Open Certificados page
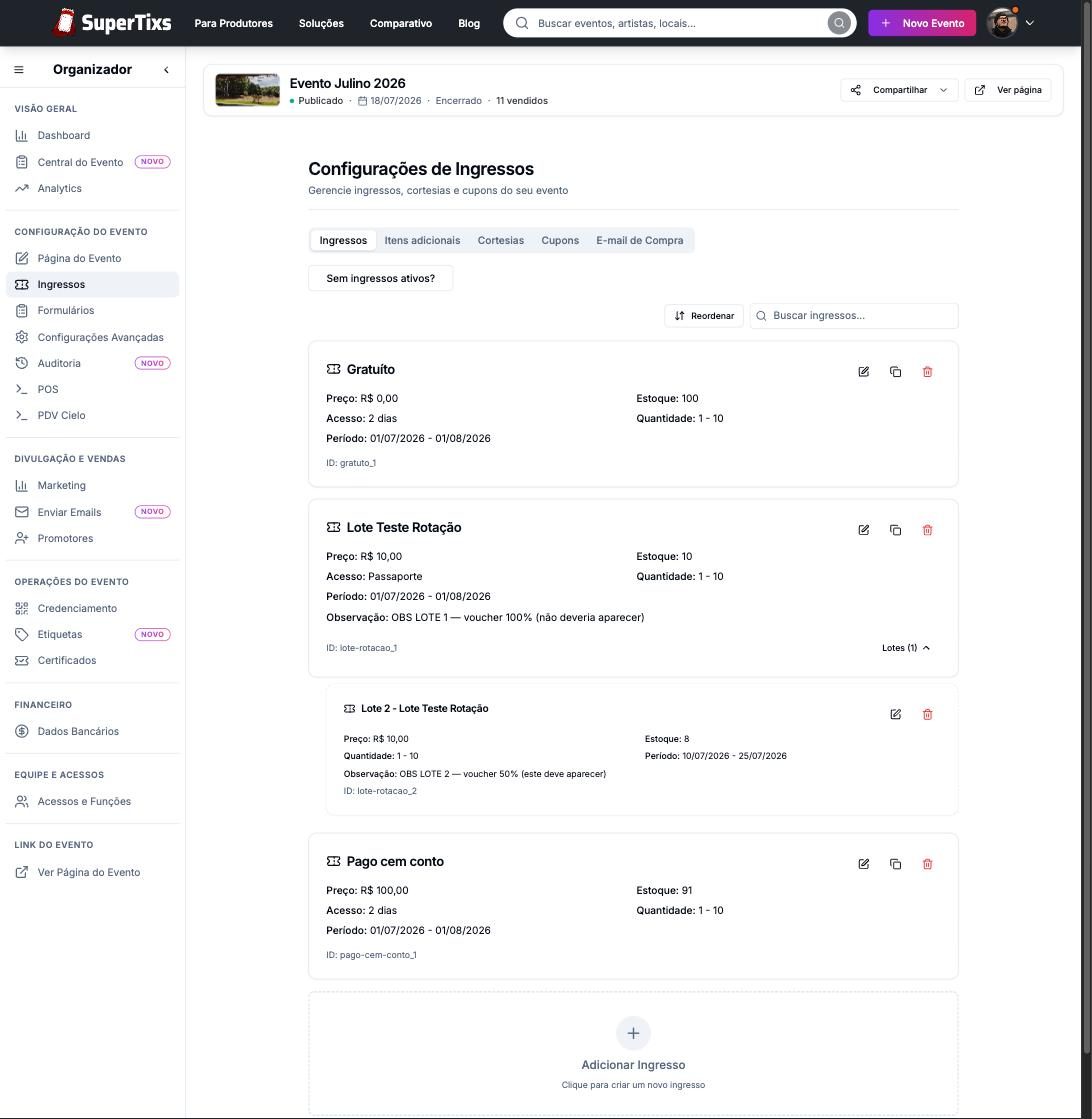 click(92, 660)
